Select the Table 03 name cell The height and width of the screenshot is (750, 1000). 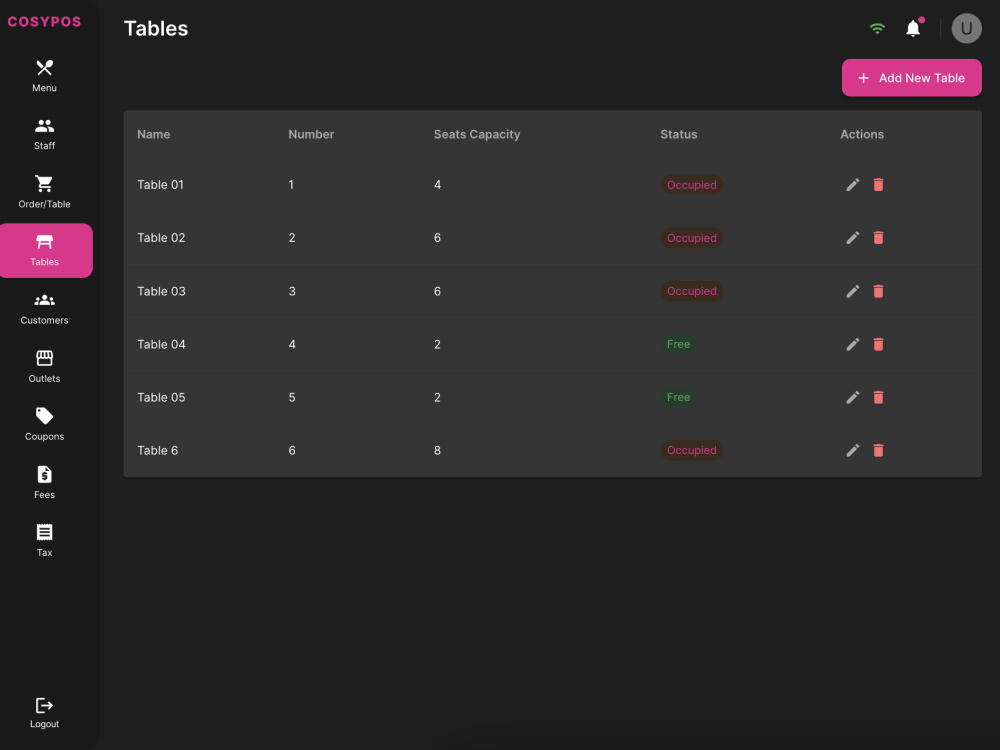[x=161, y=291]
